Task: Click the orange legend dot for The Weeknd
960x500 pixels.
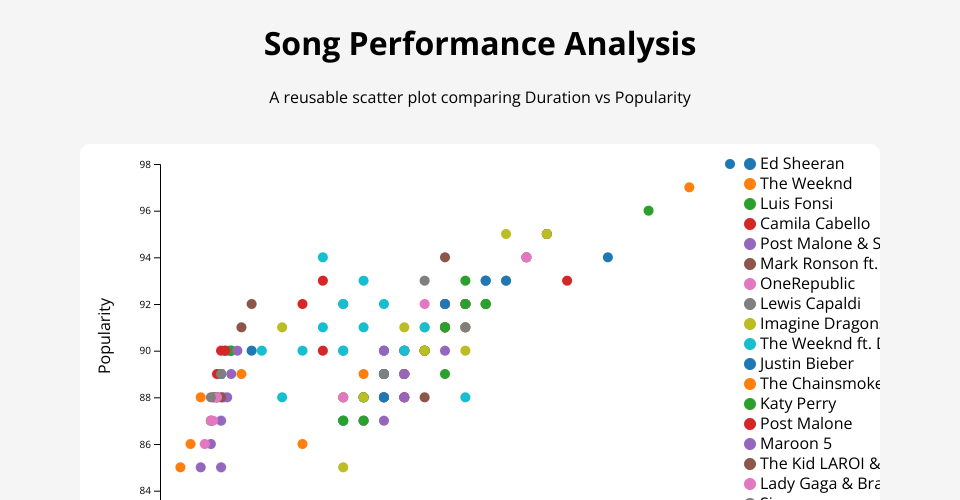Action: point(750,184)
